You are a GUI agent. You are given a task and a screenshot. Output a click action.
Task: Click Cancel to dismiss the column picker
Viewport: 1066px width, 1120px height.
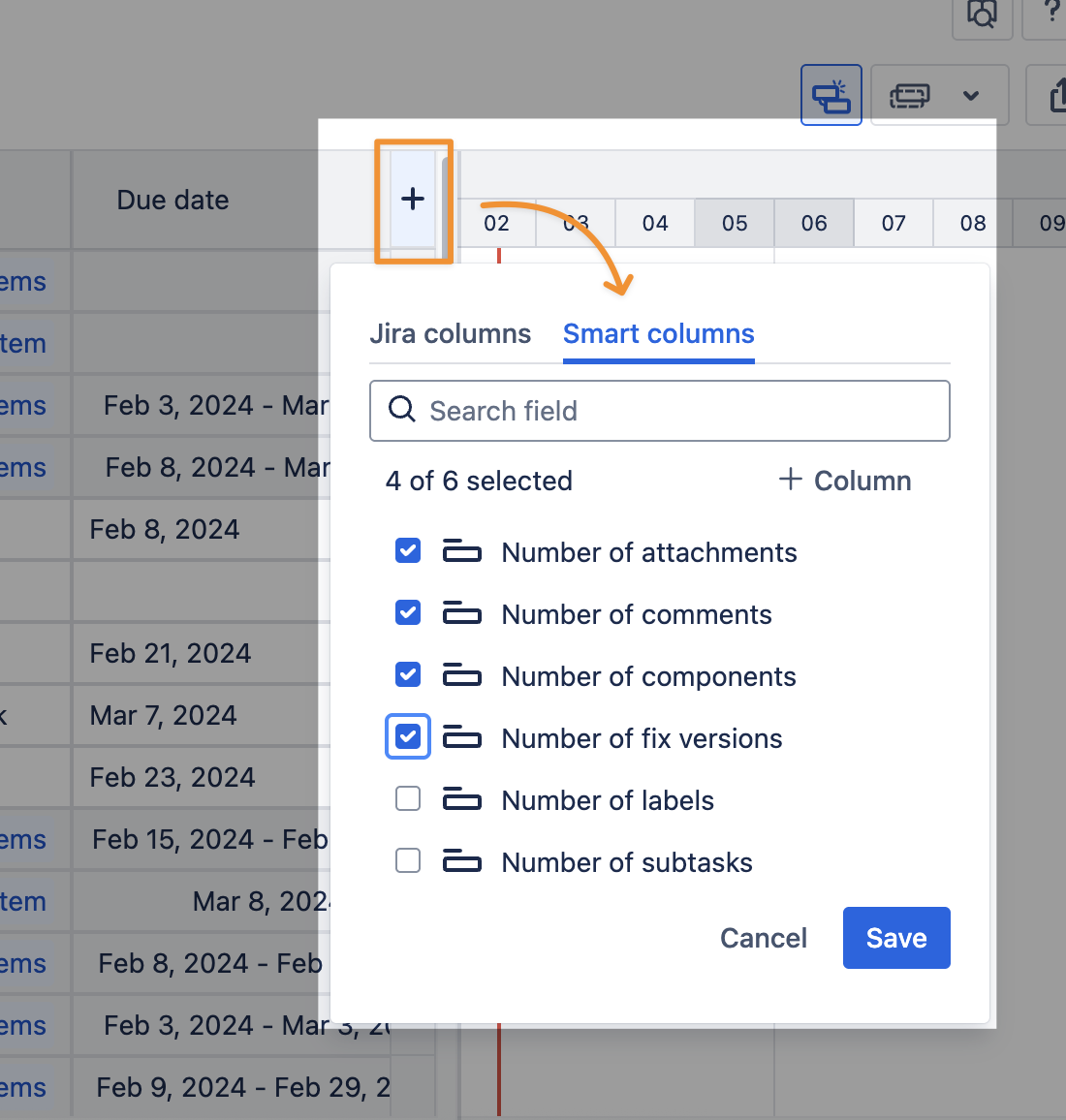click(763, 938)
